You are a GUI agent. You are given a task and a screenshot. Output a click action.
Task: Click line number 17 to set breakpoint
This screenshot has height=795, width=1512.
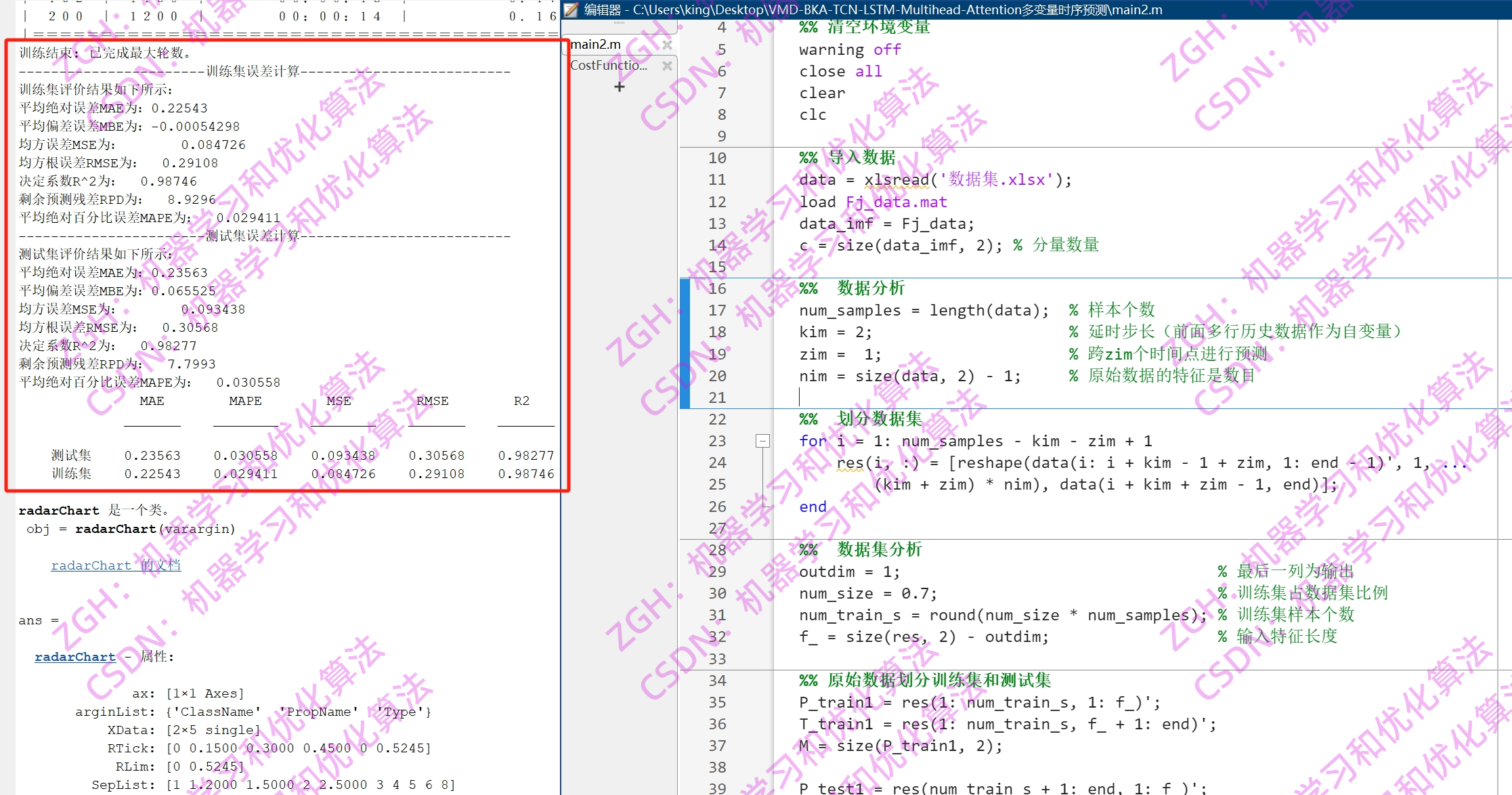click(717, 310)
